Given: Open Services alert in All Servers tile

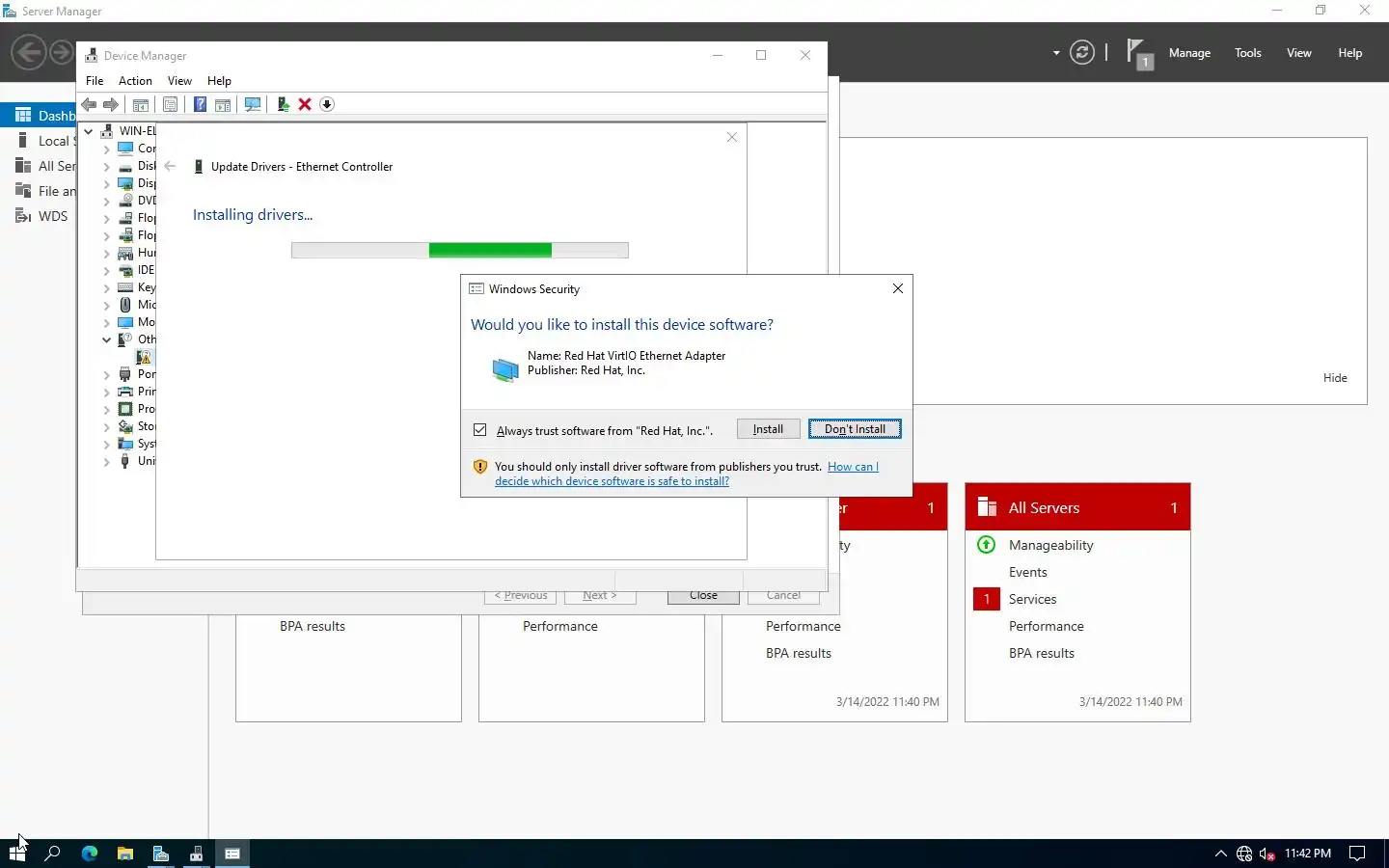Looking at the screenshot, I should (1032, 599).
